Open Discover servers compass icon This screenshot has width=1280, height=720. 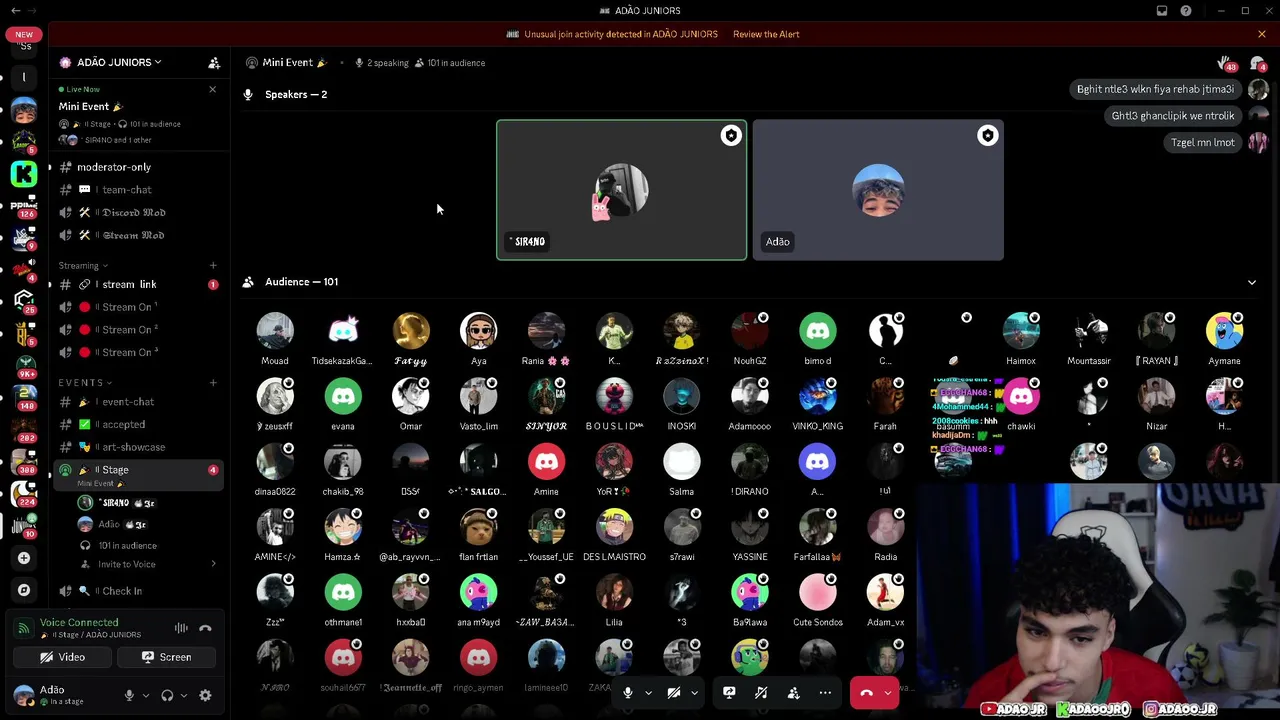point(24,590)
